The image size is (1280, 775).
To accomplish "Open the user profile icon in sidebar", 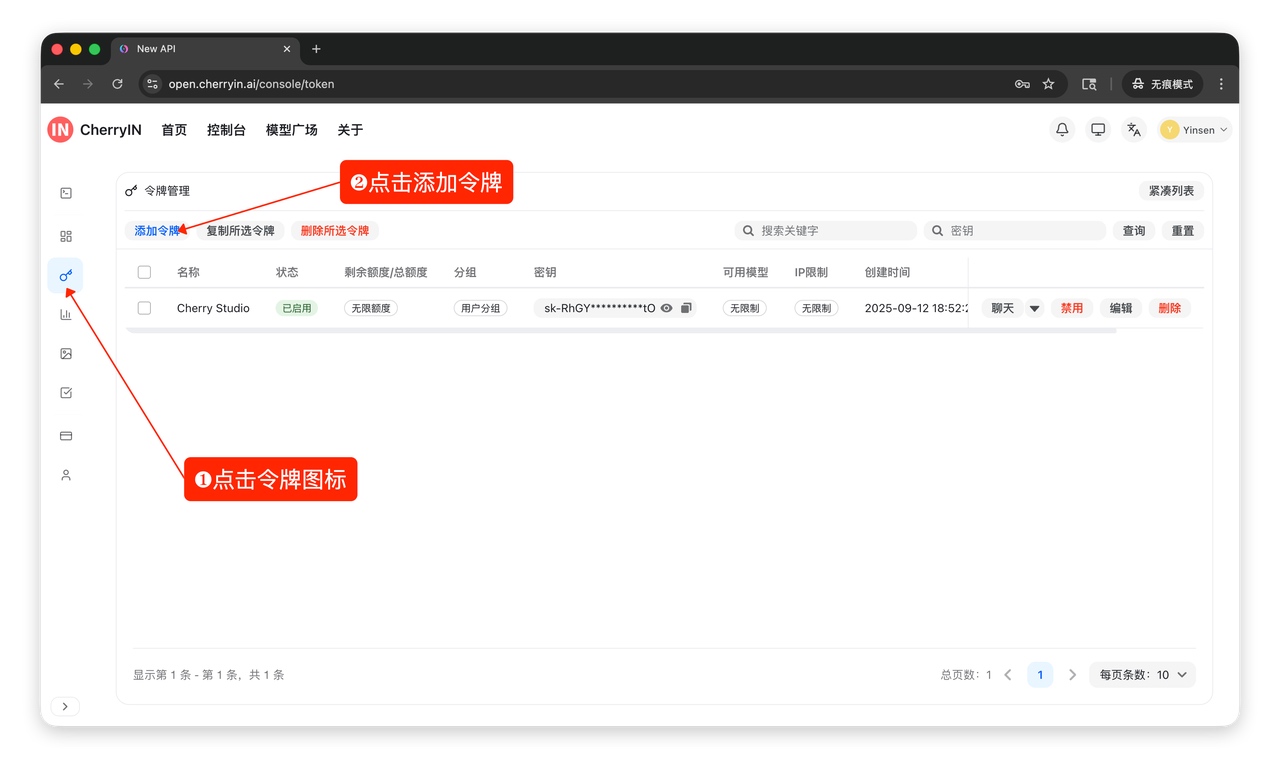I will pyautogui.click(x=66, y=475).
